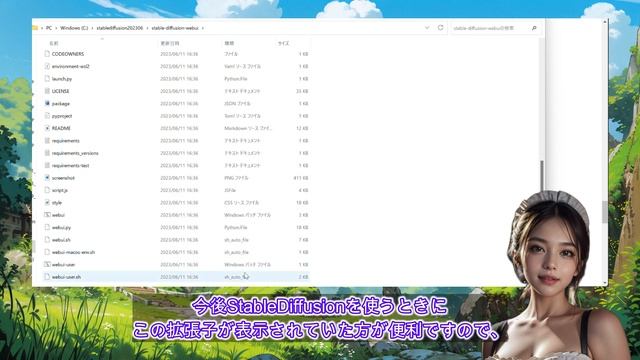This screenshot has width=640, height=360.
Task: Click the webui.sh file icon
Action: coord(47,240)
